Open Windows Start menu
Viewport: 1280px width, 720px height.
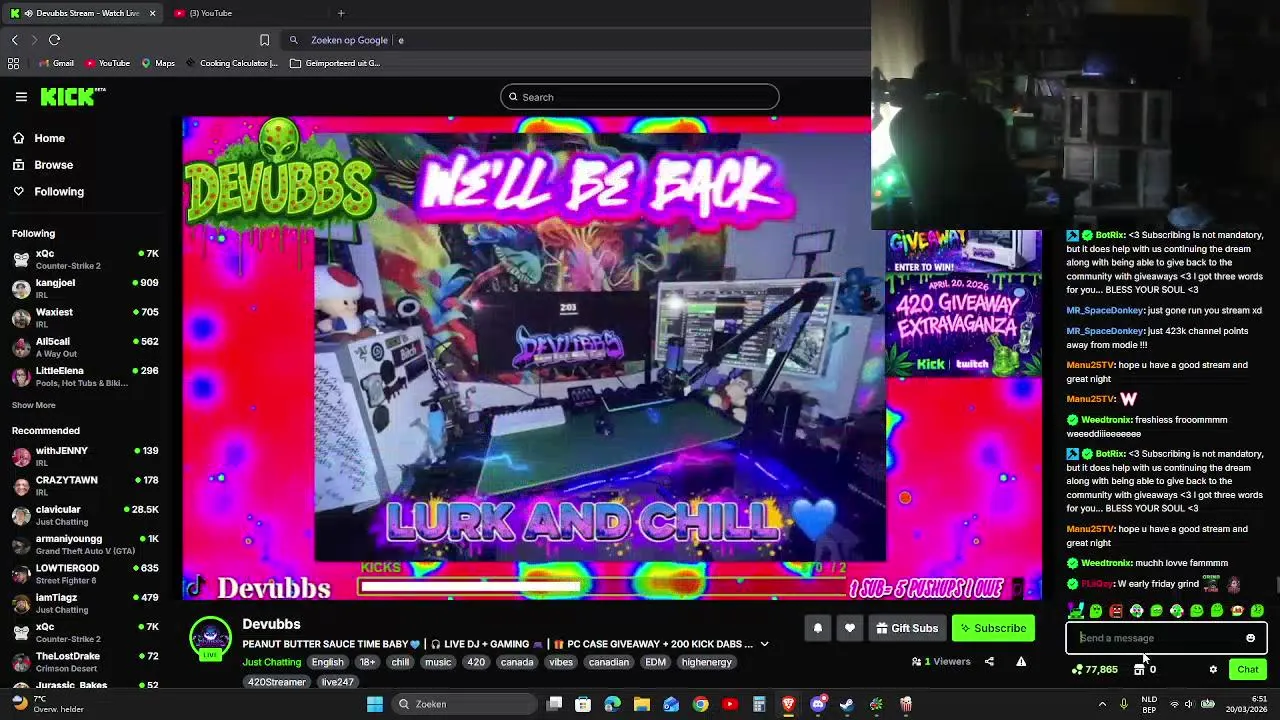click(374, 704)
